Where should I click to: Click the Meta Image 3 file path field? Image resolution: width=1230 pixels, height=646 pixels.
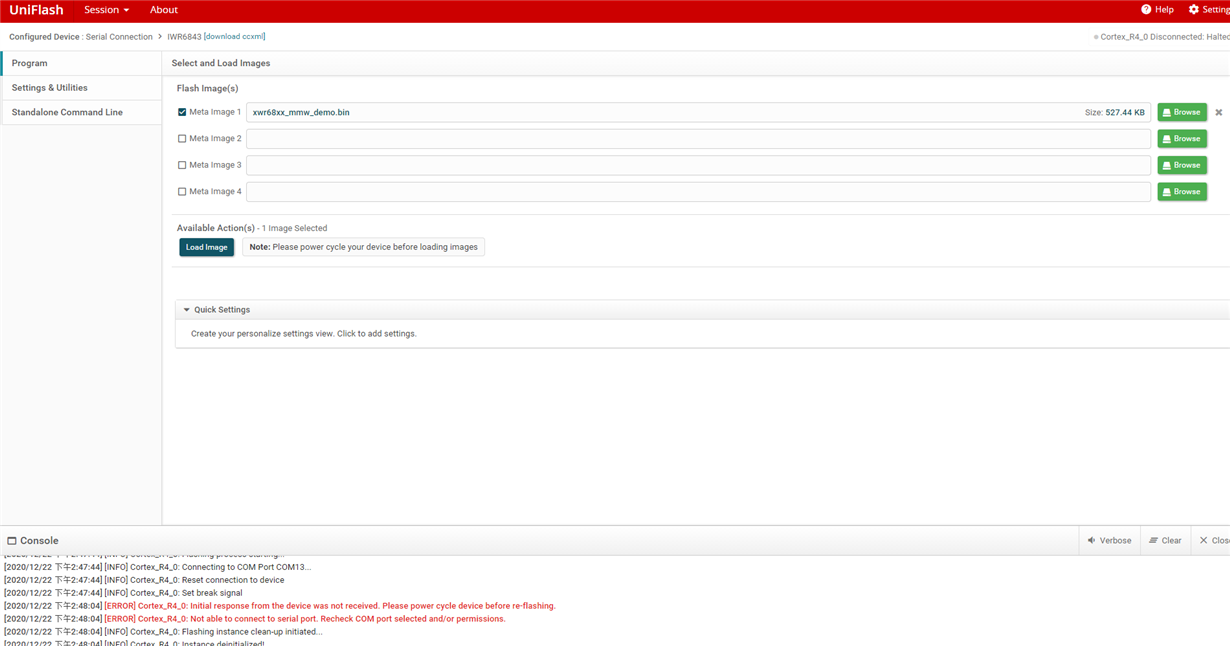[x=698, y=165]
